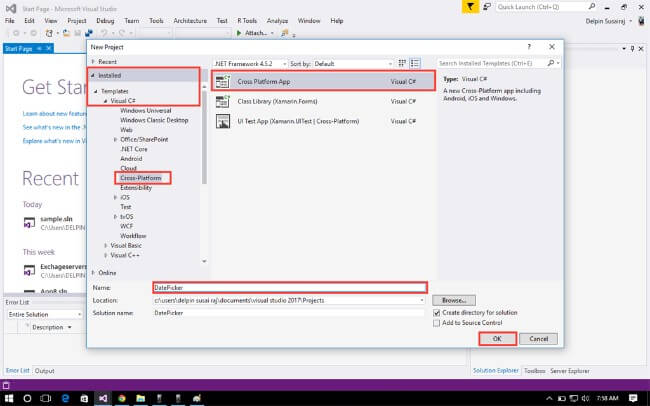Click the Solution name field
Viewport: 650px width, 406px height.
click(x=289, y=313)
